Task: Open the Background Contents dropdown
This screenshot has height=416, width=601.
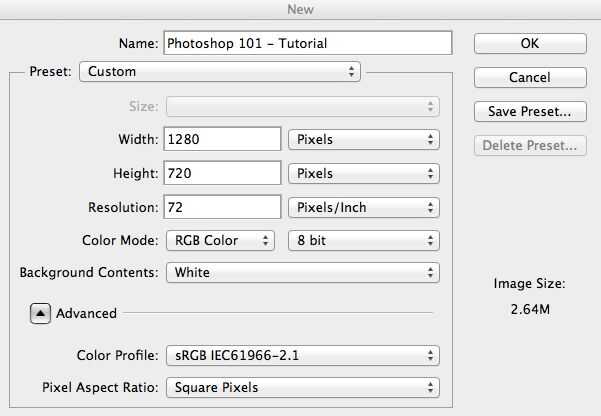Action: click(303, 272)
